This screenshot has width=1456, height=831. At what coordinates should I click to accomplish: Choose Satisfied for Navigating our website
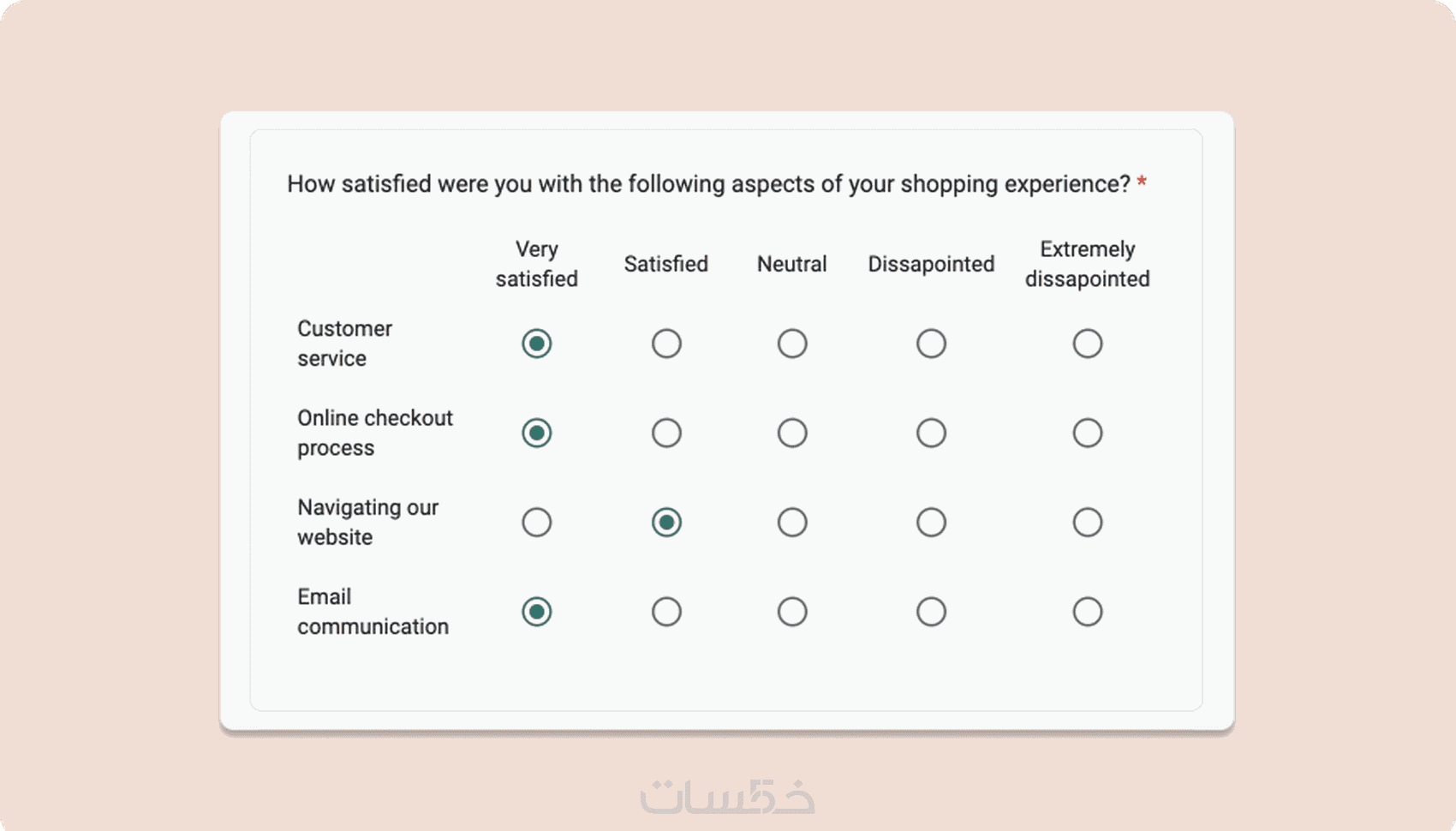pyautogui.click(x=666, y=523)
